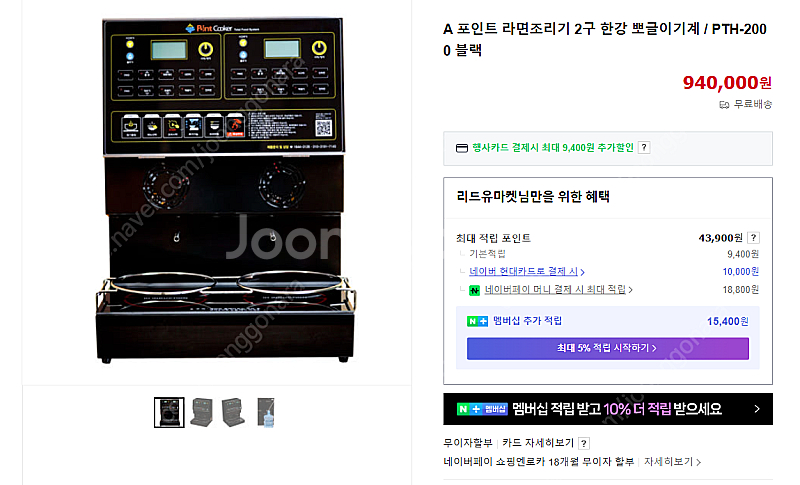Select the third product thumbnail
Image resolution: width=800 pixels, height=485 pixels.
click(233, 413)
